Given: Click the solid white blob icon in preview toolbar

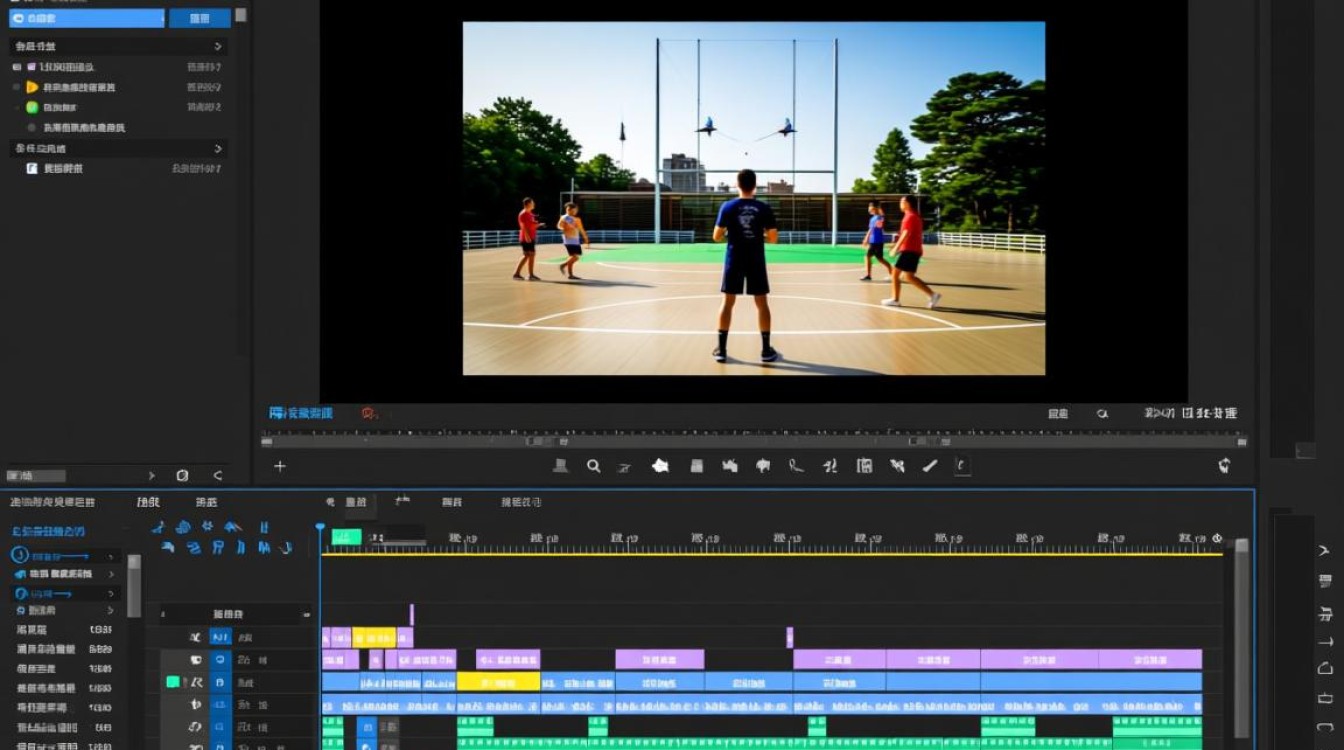Looking at the screenshot, I should point(660,465).
